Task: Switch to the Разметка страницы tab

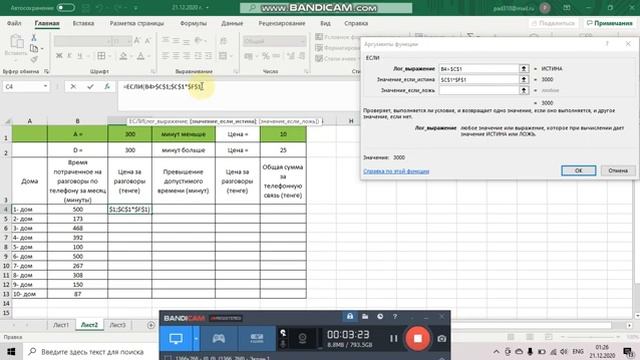Action: click(x=137, y=23)
